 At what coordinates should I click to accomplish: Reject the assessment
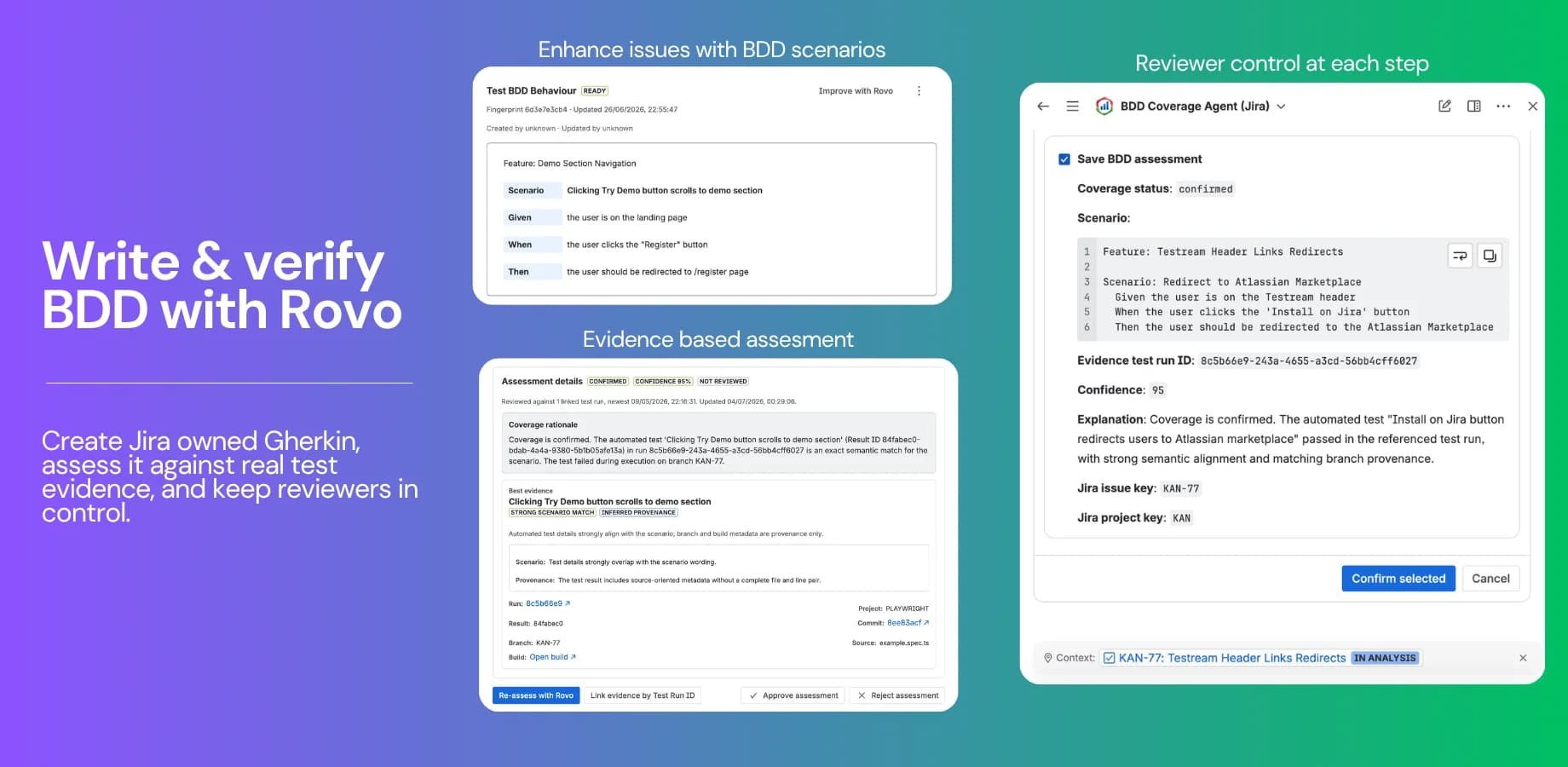[897, 695]
